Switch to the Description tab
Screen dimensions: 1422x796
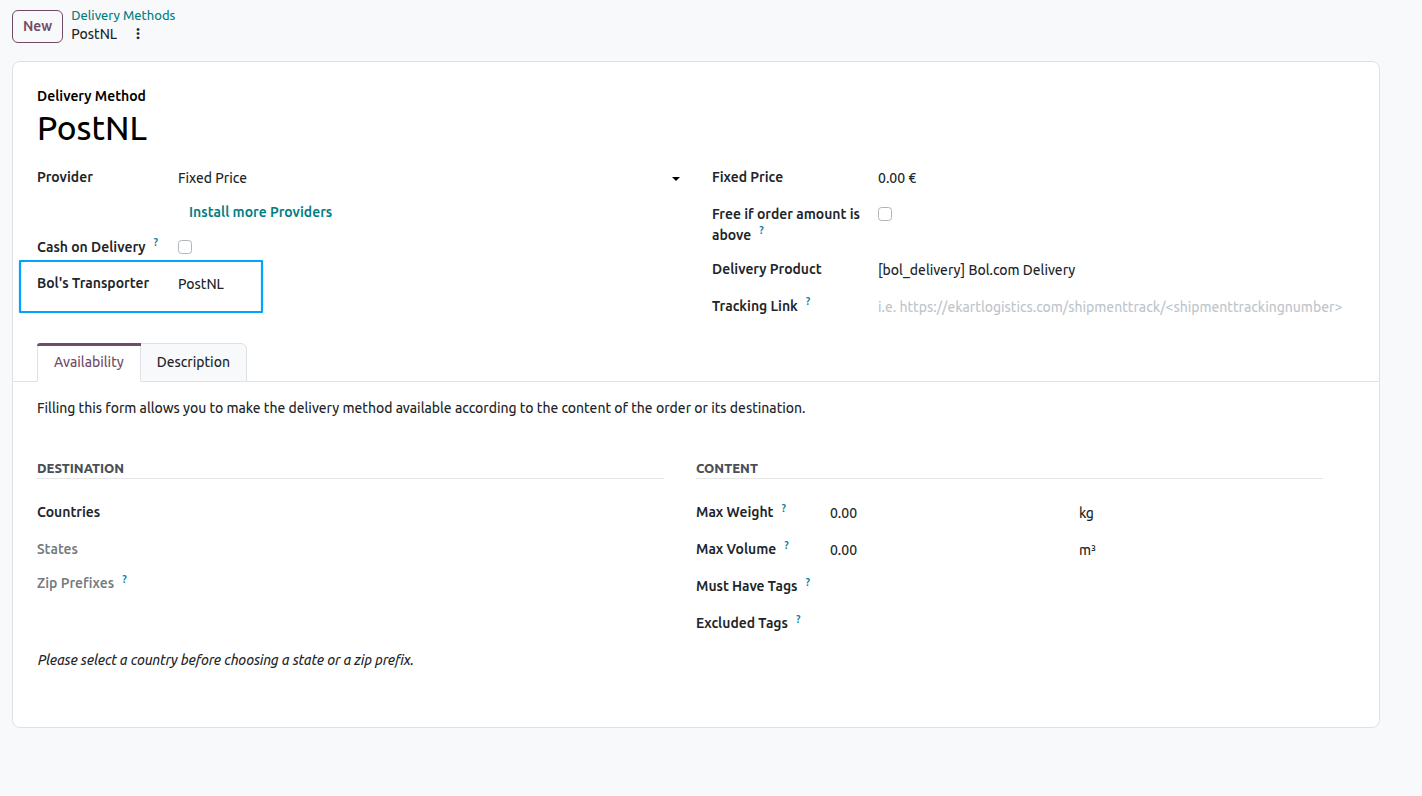pyautogui.click(x=193, y=362)
